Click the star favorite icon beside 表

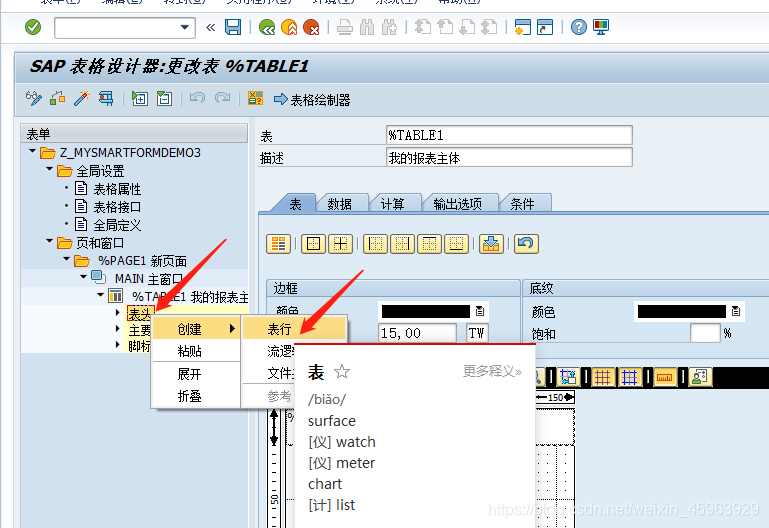click(x=342, y=372)
